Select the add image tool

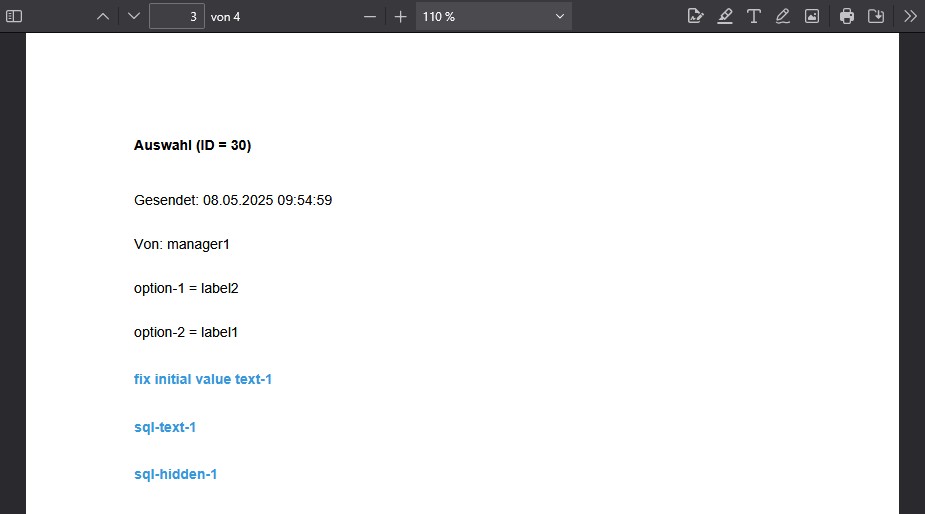pos(812,16)
